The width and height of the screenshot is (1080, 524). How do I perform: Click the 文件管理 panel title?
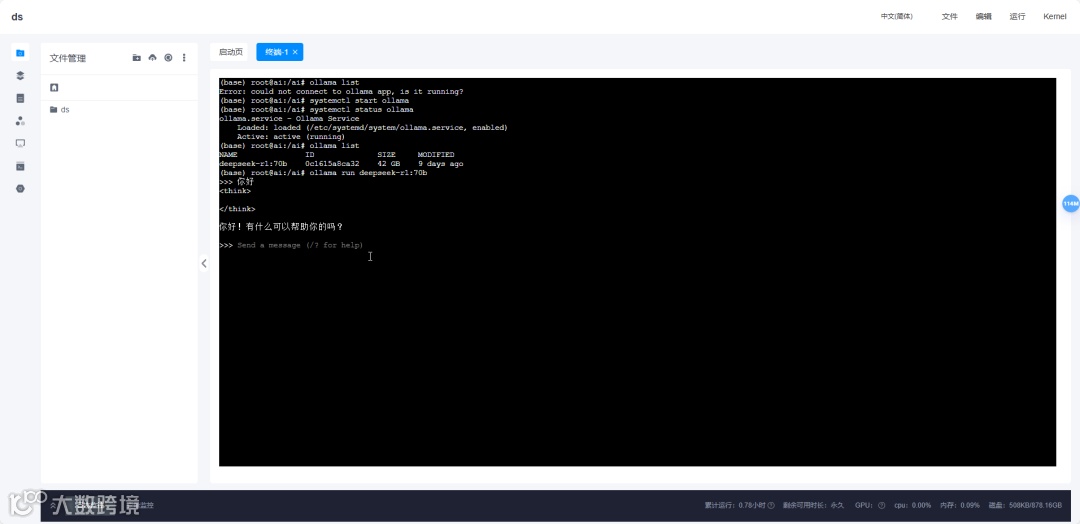[x=68, y=59]
